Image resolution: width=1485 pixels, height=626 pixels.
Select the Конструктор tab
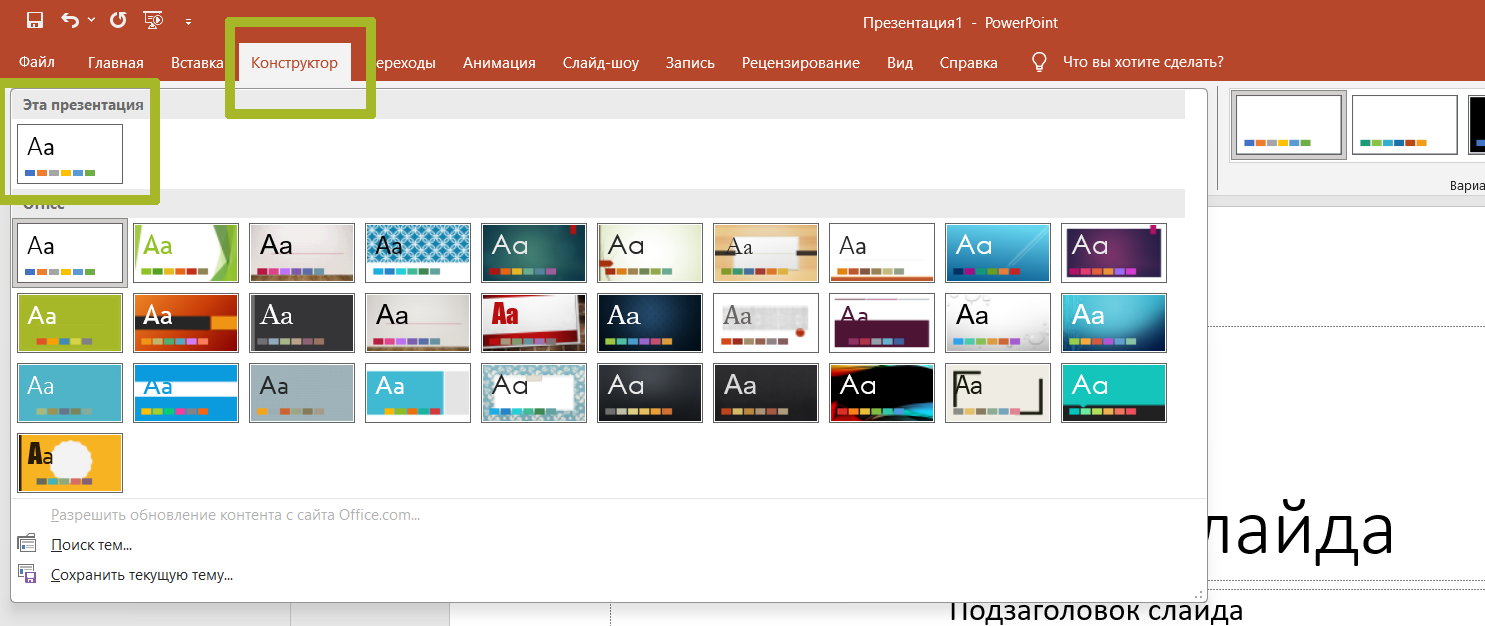coord(295,63)
